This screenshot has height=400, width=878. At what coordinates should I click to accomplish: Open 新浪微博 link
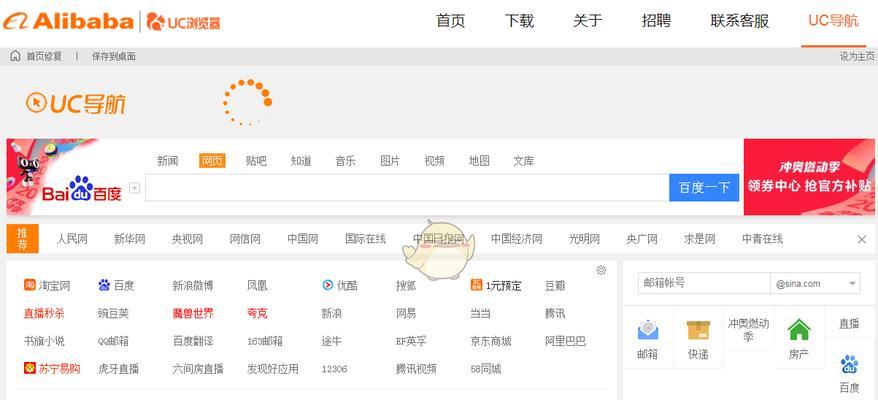click(x=193, y=286)
